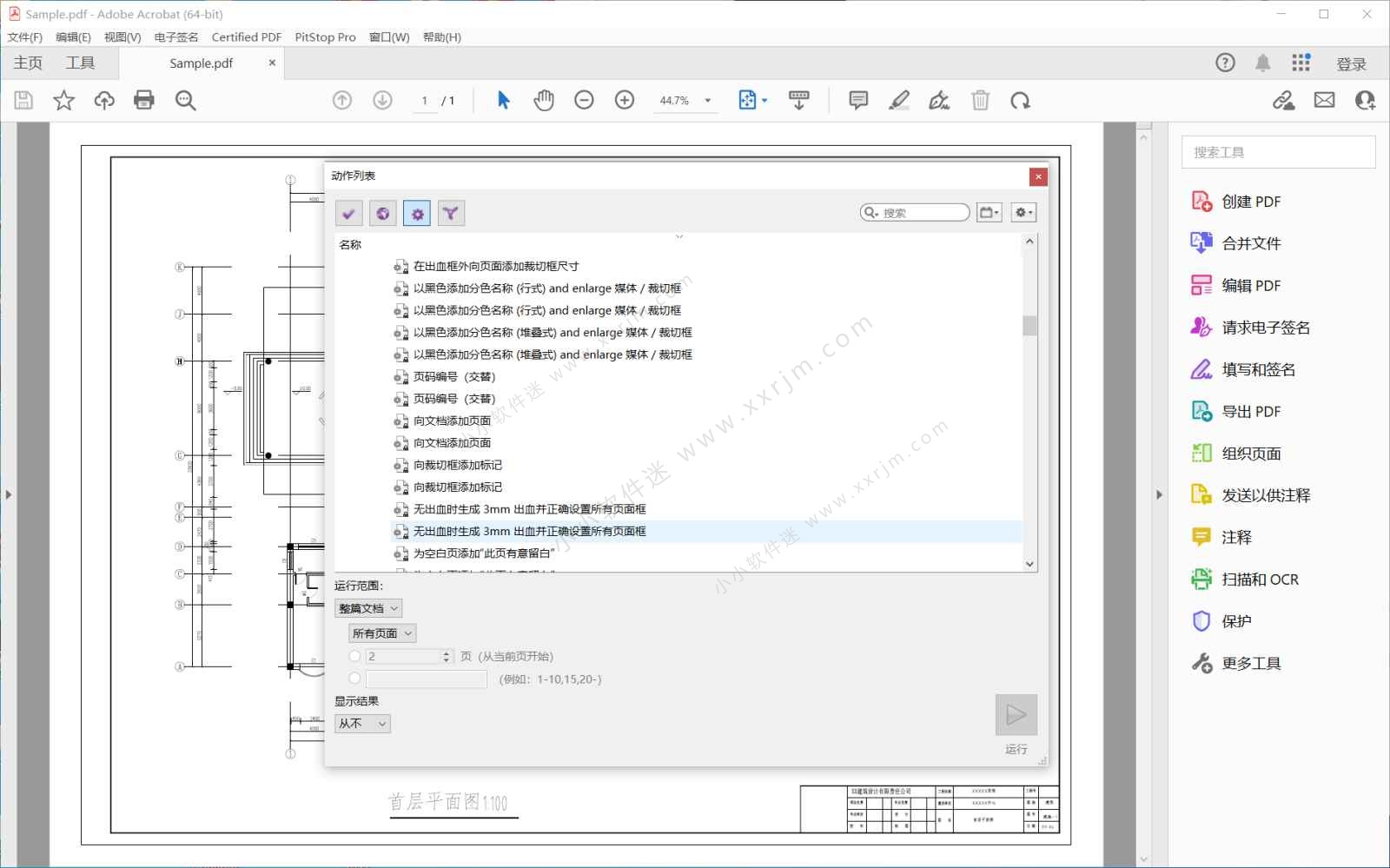
Task: Add a comment with speech bubble icon
Action: (858, 101)
